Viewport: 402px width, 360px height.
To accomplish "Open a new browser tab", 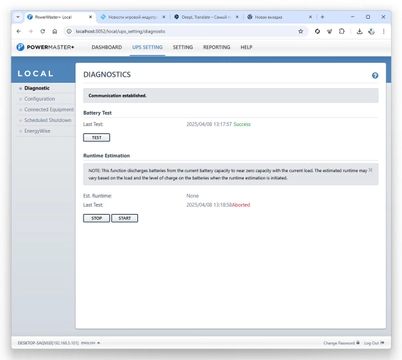I will (x=322, y=17).
